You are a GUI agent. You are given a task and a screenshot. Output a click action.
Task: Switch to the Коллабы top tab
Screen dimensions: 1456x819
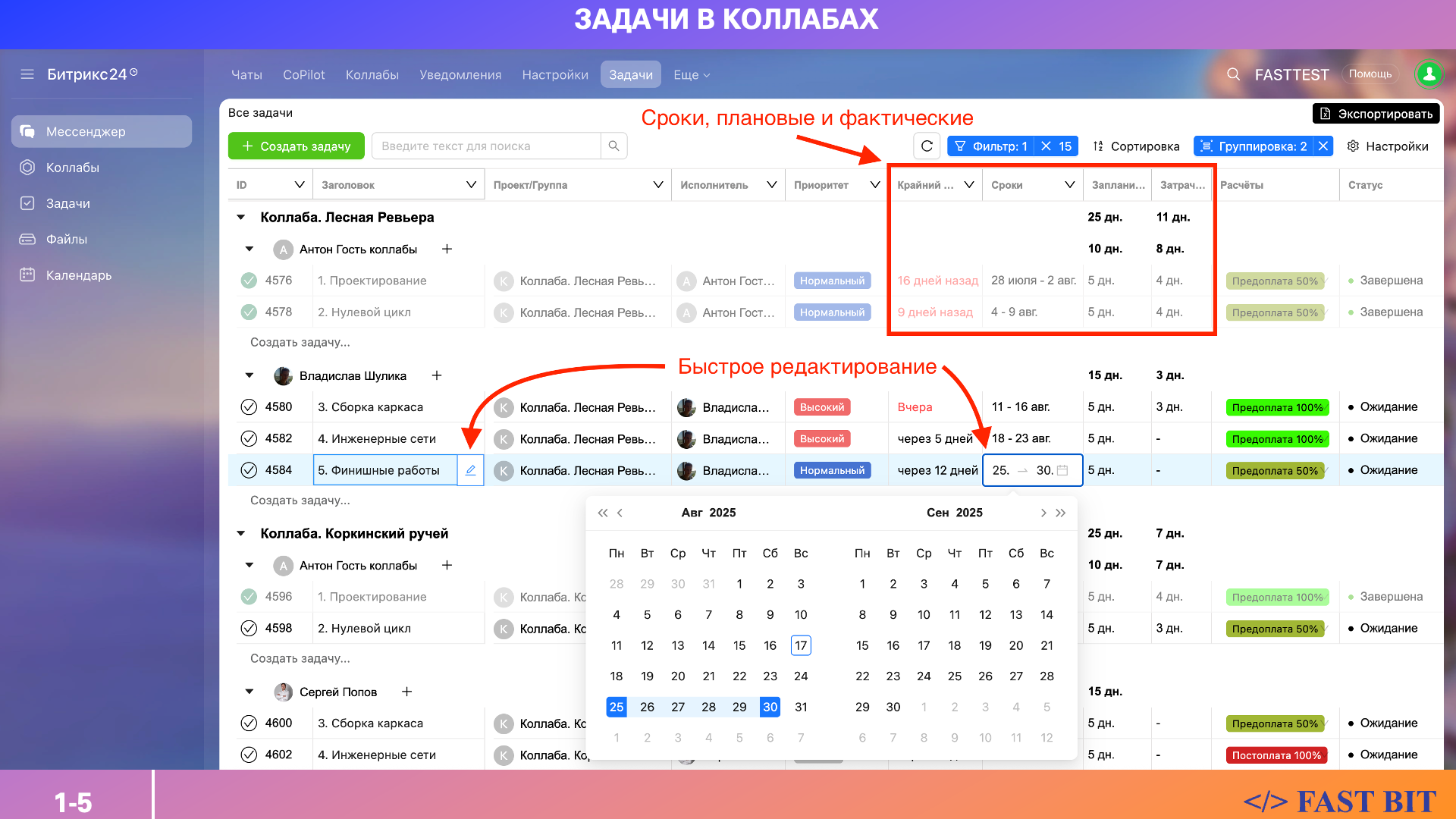[372, 74]
